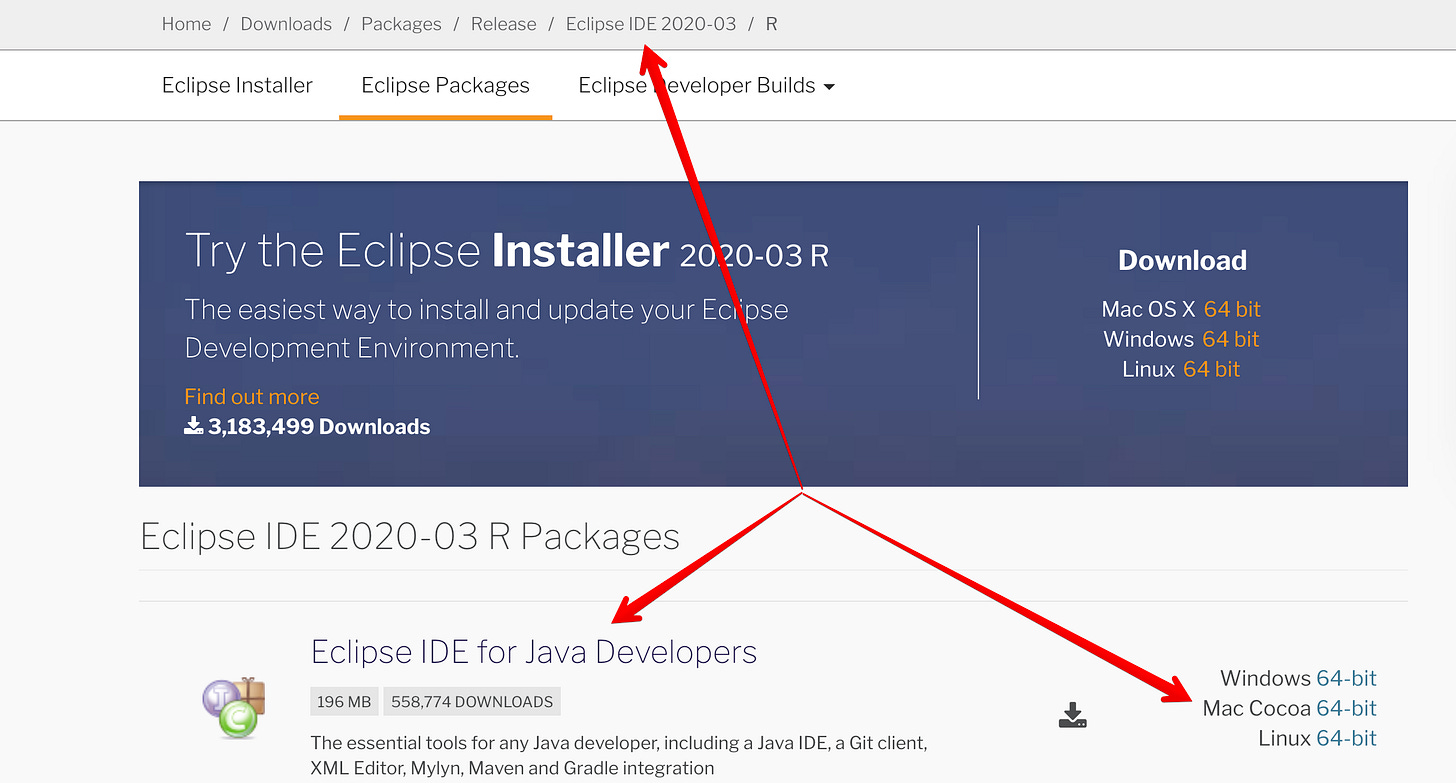Open the Eclipse IDE for Java Developers title
The height and width of the screenshot is (783, 1456).
pyautogui.click(x=534, y=652)
